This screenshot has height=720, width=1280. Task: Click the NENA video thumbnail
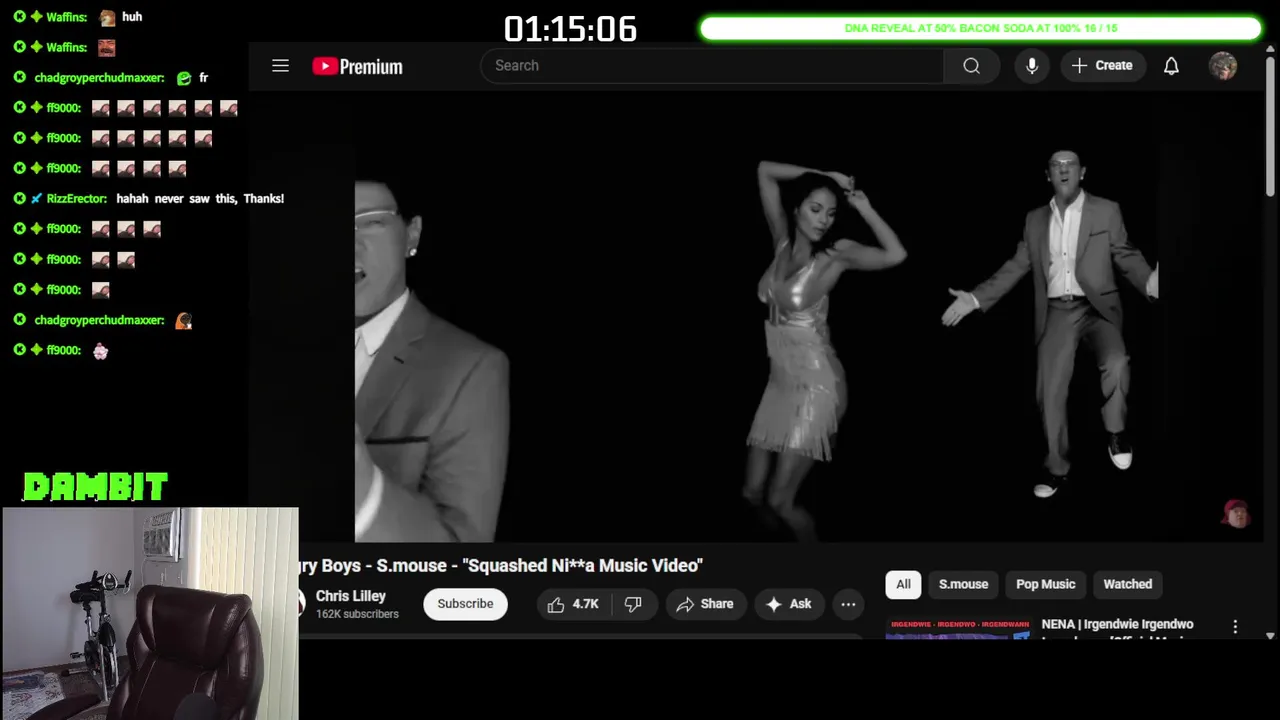[x=957, y=628]
